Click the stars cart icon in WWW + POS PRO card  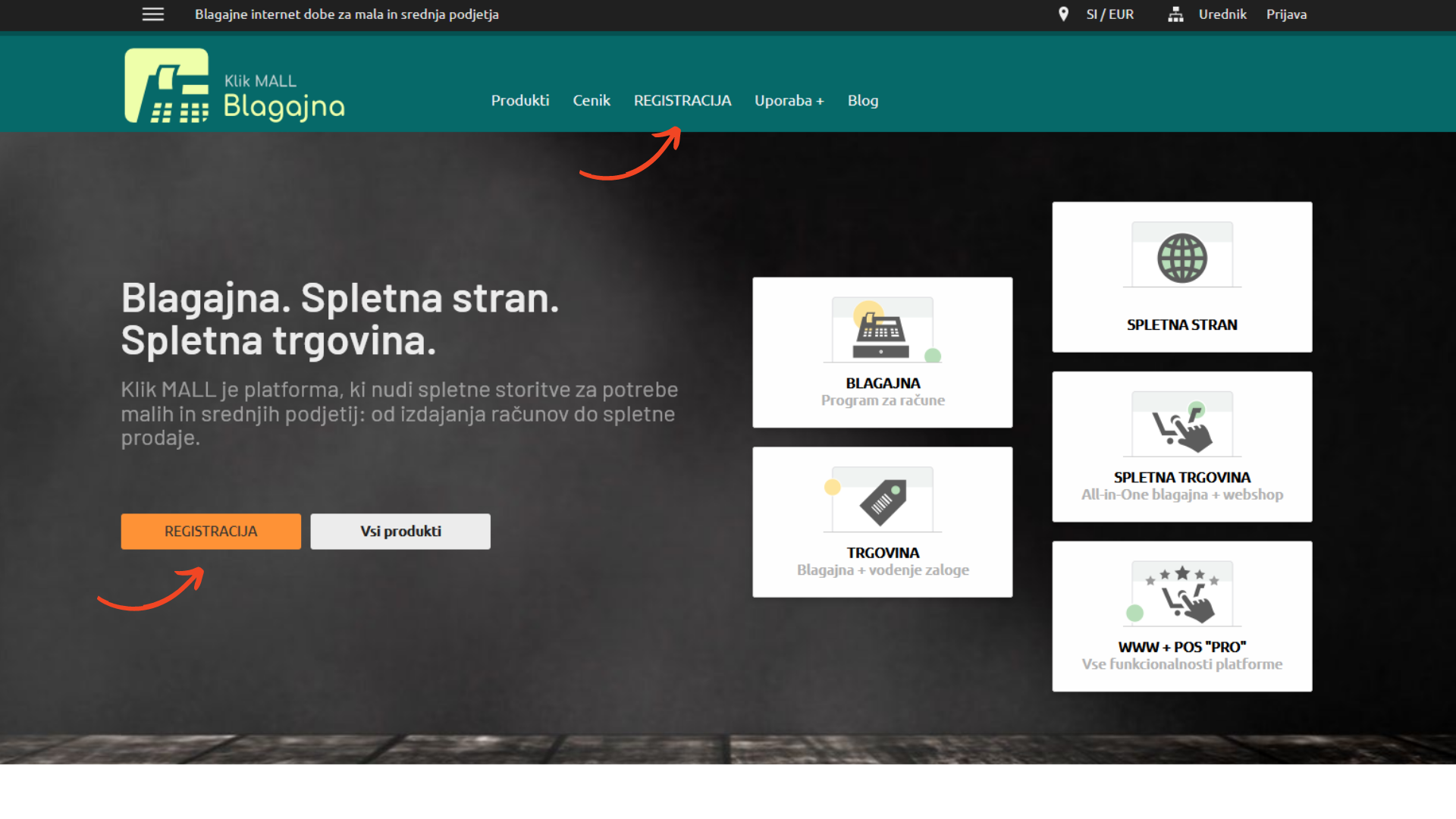pos(1181,594)
